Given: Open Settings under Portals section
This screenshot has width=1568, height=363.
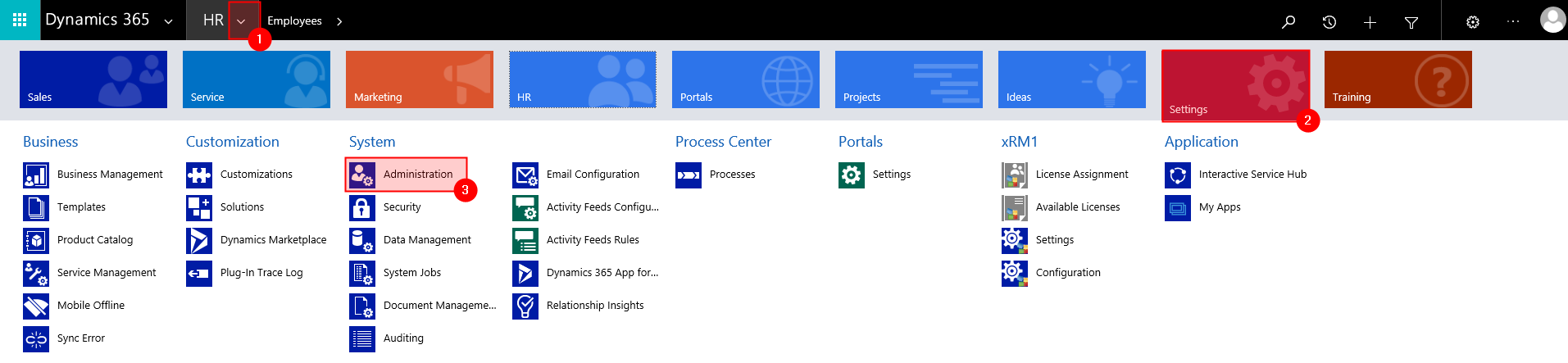Looking at the screenshot, I should tap(891, 175).
